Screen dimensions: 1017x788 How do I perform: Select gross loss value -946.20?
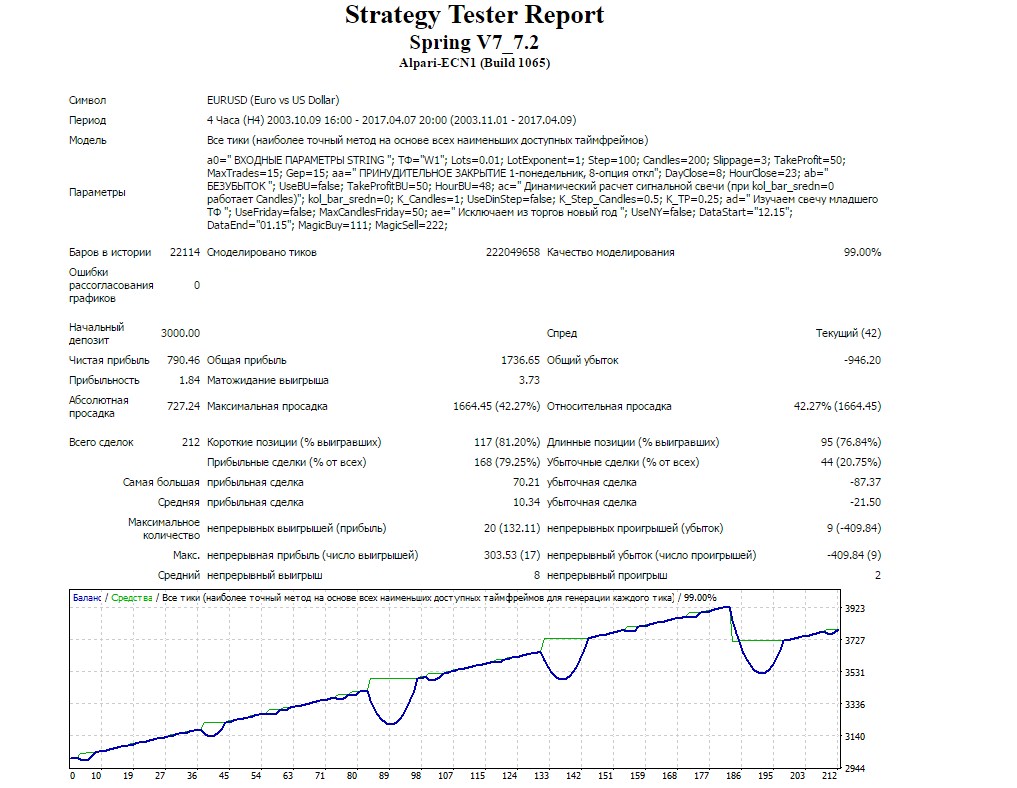click(862, 360)
